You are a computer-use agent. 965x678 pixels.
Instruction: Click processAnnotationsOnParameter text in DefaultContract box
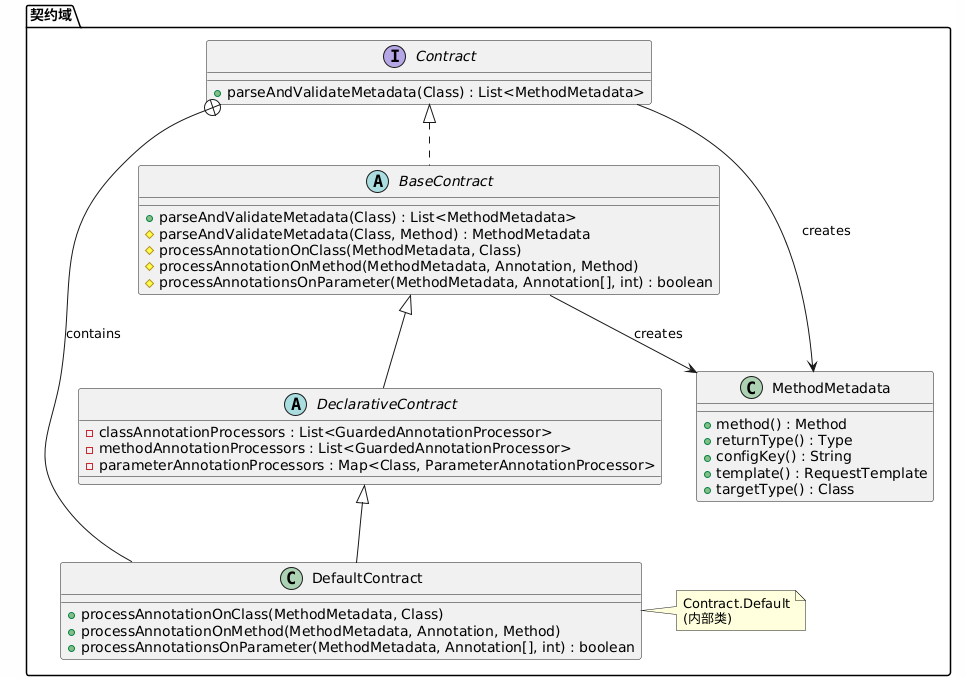[358, 647]
